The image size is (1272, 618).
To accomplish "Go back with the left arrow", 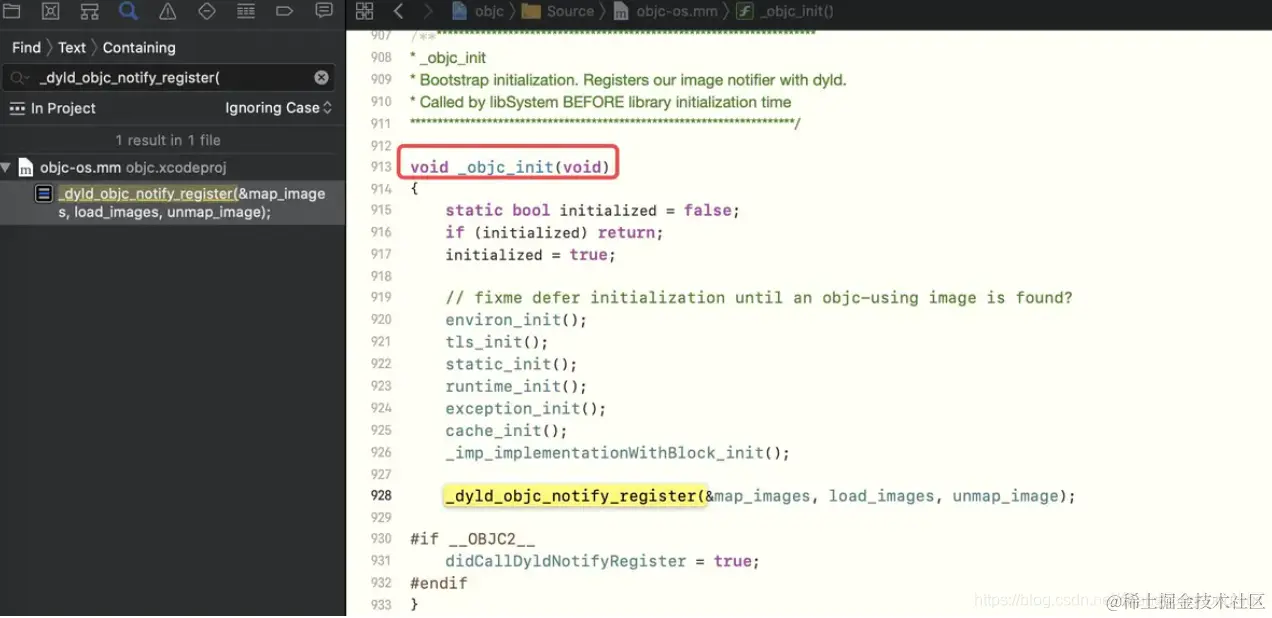I will (398, 11).
